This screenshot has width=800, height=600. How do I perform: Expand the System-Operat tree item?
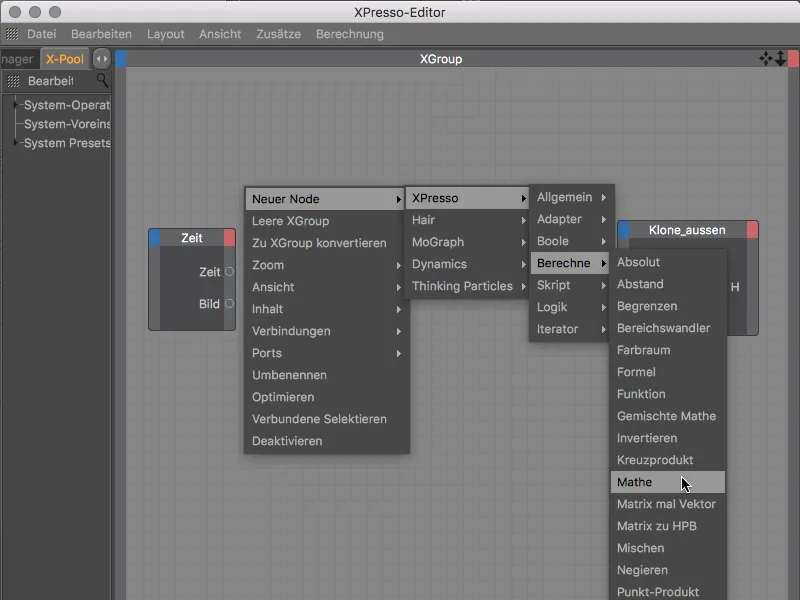(x=15, y=105)
